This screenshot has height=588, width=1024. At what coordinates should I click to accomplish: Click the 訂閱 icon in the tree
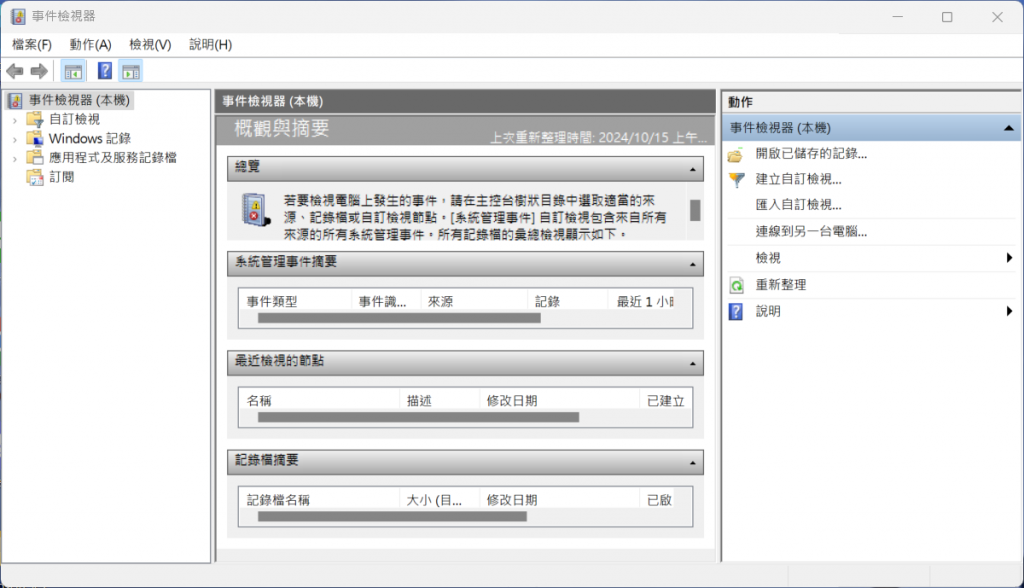pyautogui.click(x=35, y=177)
